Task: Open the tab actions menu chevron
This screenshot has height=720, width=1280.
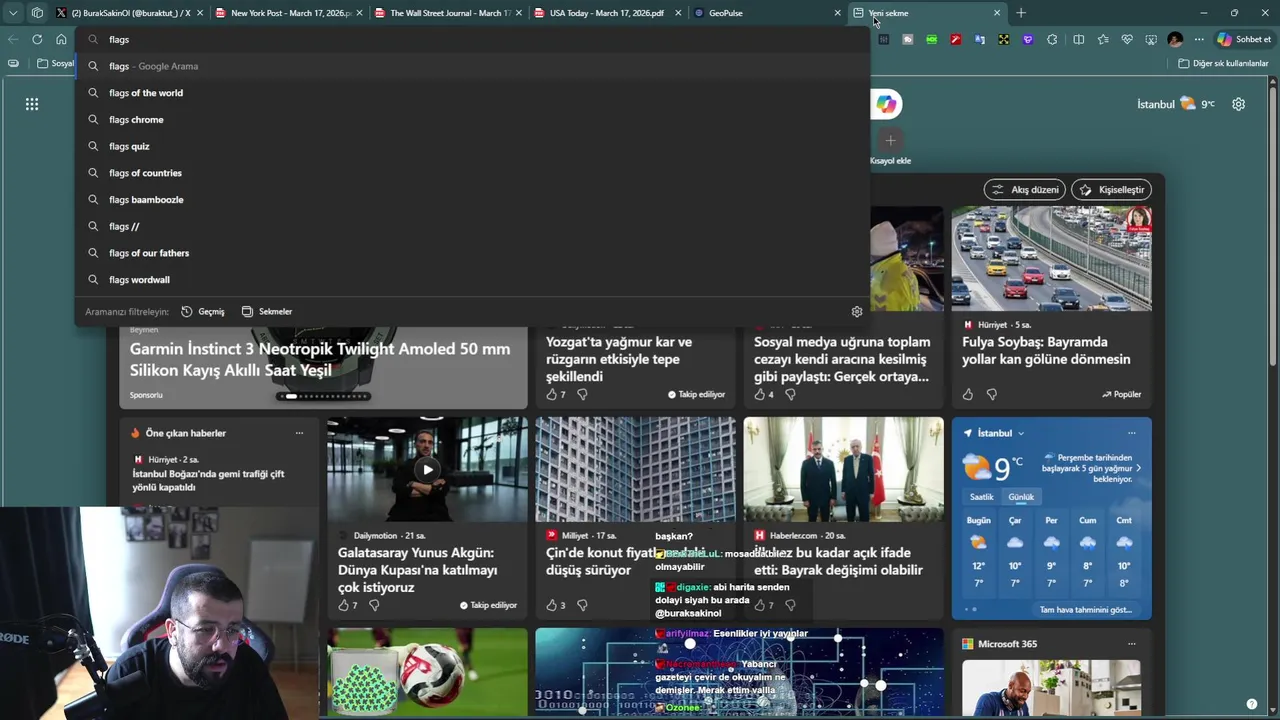Action: 13,13
